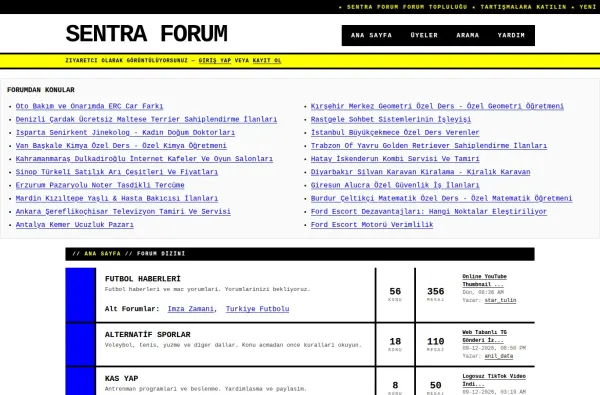Open Sinop Türkeli Satılık Arı topic
Screen dimensions: 600x395
(117, 172)
